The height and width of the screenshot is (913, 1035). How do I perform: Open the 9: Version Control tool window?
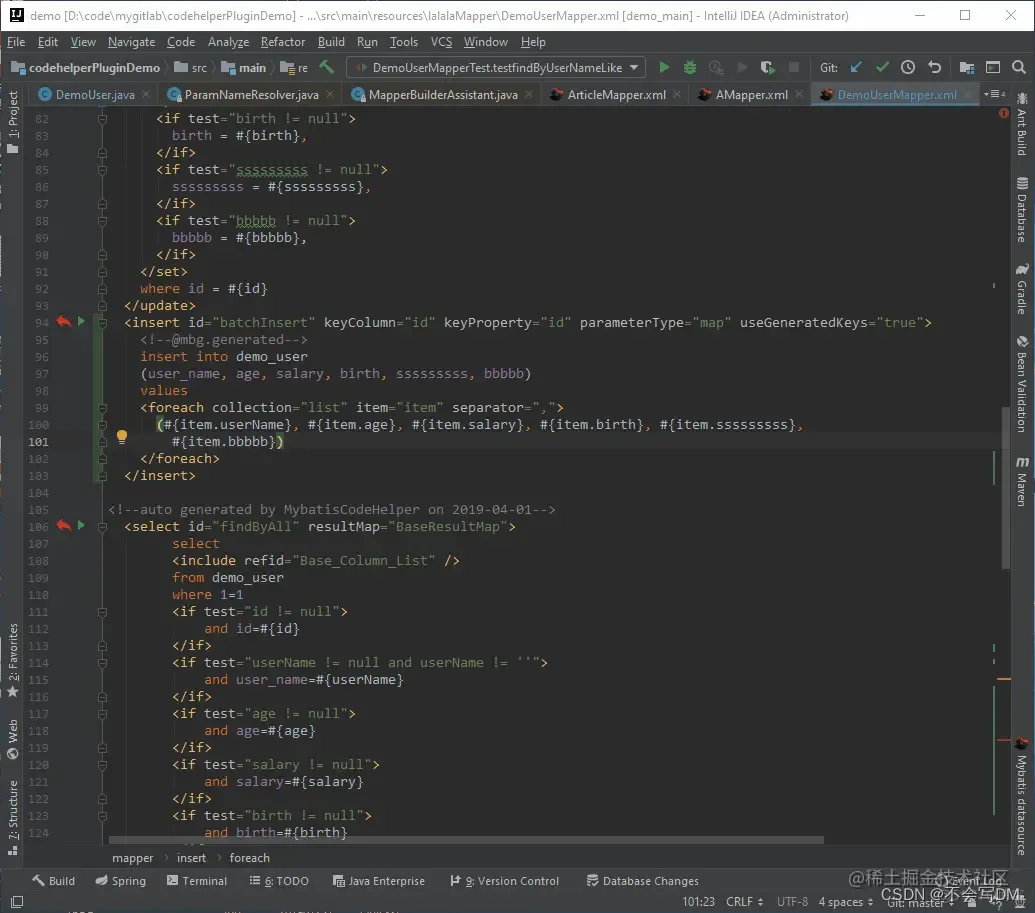pyautogui.click(x=504, y=881)
